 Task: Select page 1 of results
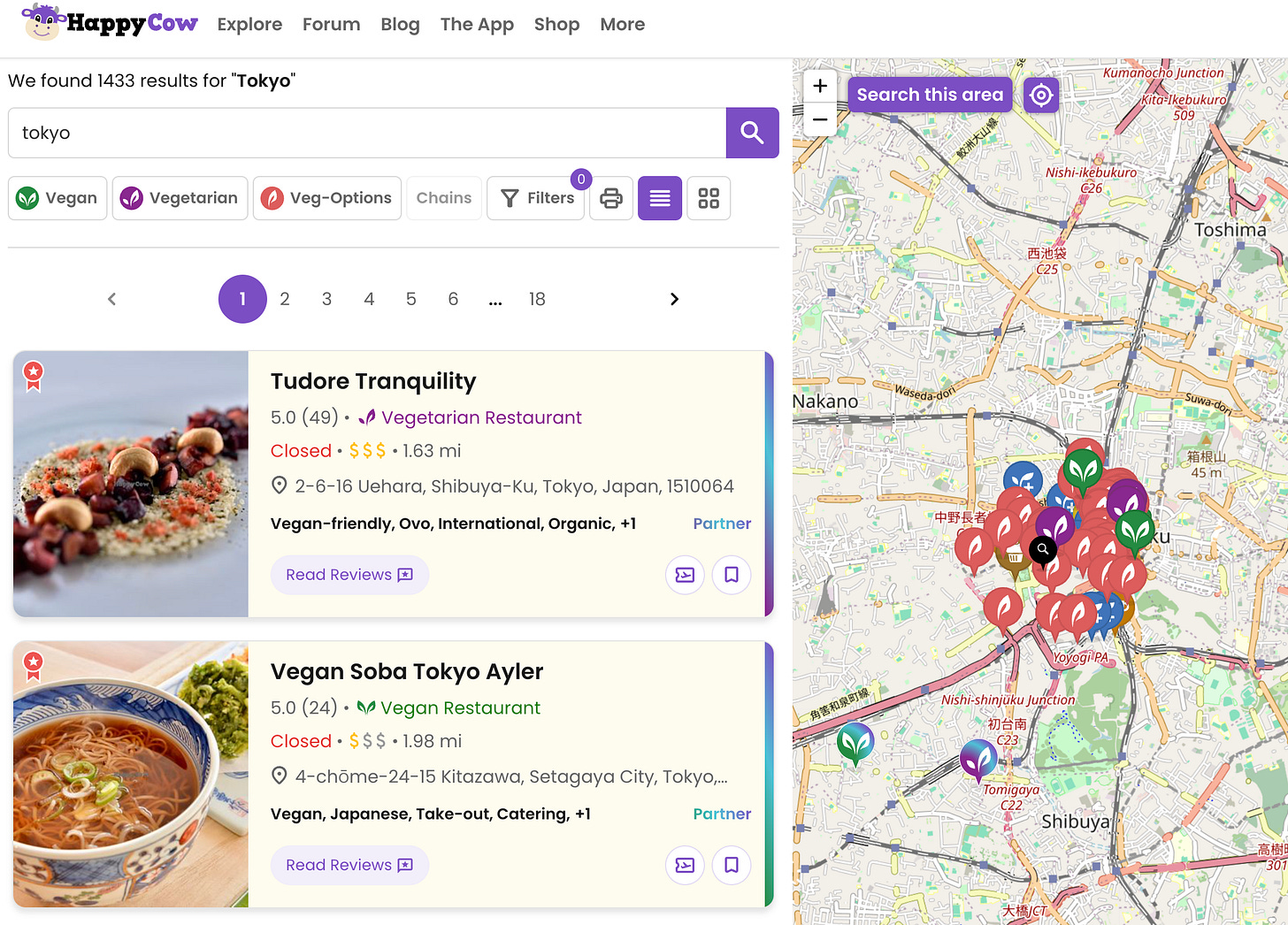coord(242,299)
